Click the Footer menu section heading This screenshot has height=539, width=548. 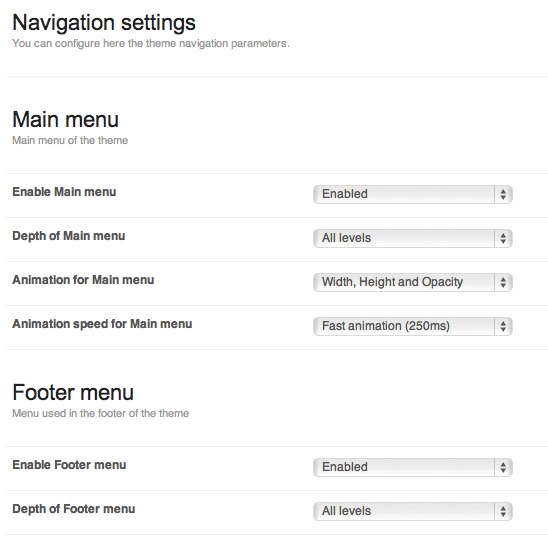pos(73,392)
